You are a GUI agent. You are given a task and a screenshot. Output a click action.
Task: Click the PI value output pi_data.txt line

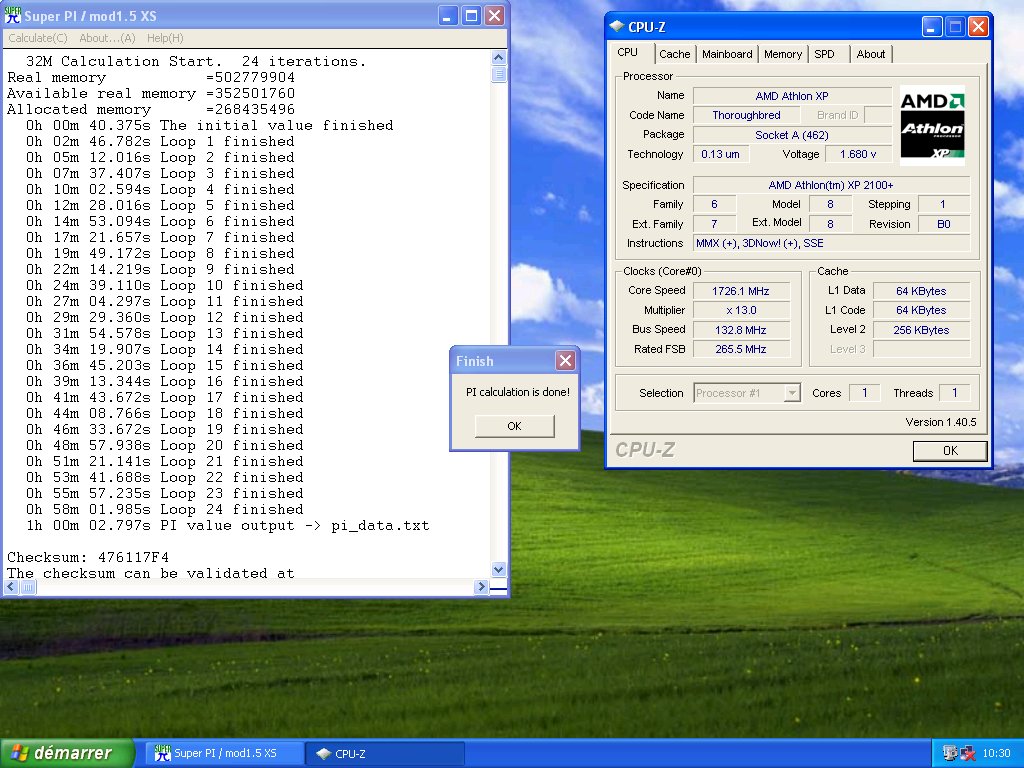[x=228, y=526]
